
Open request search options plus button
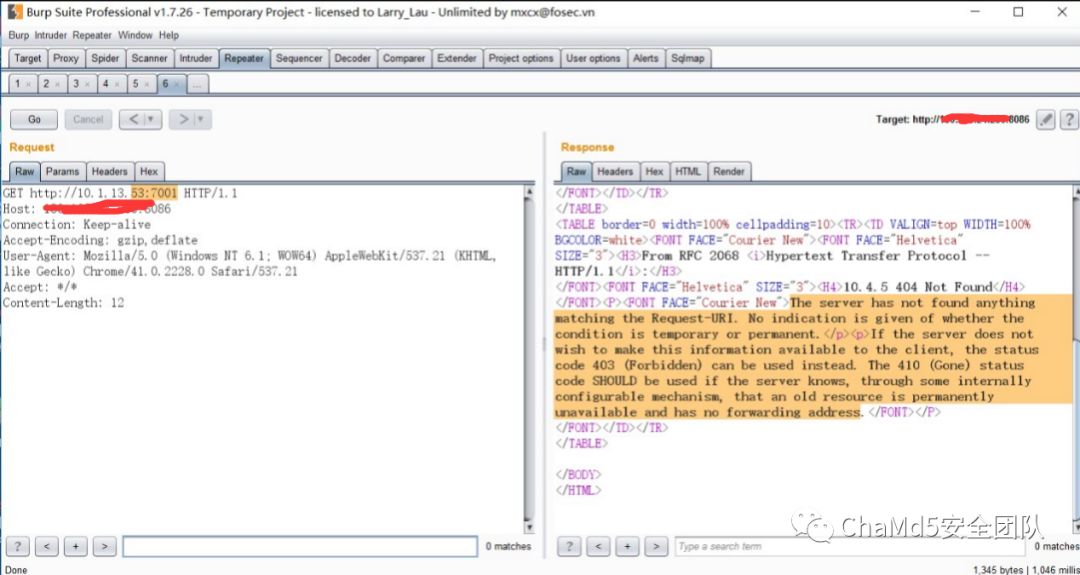pos(75,546)
